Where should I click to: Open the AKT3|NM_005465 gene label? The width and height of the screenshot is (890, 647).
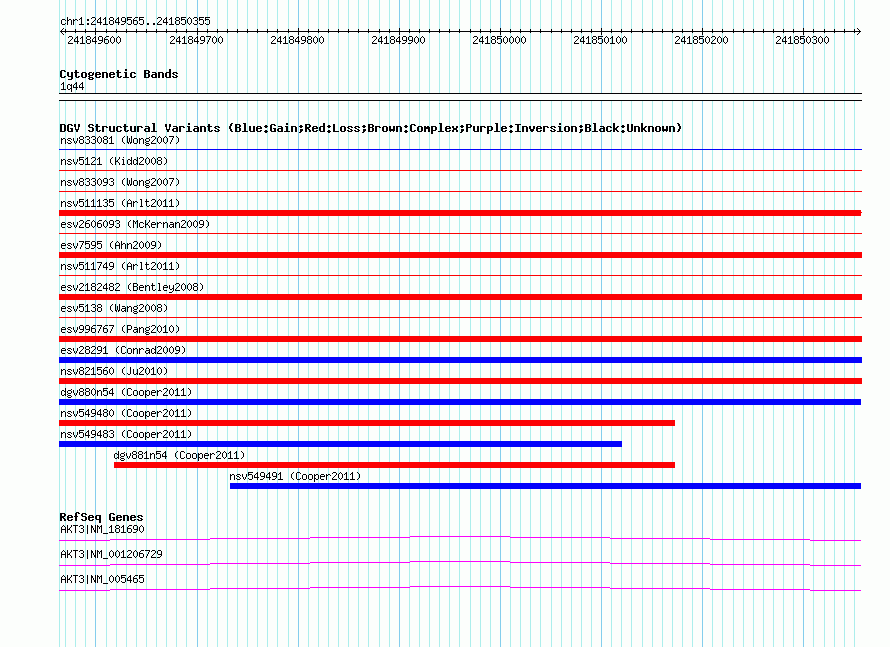pyautogui.click(x=102, y=579)
